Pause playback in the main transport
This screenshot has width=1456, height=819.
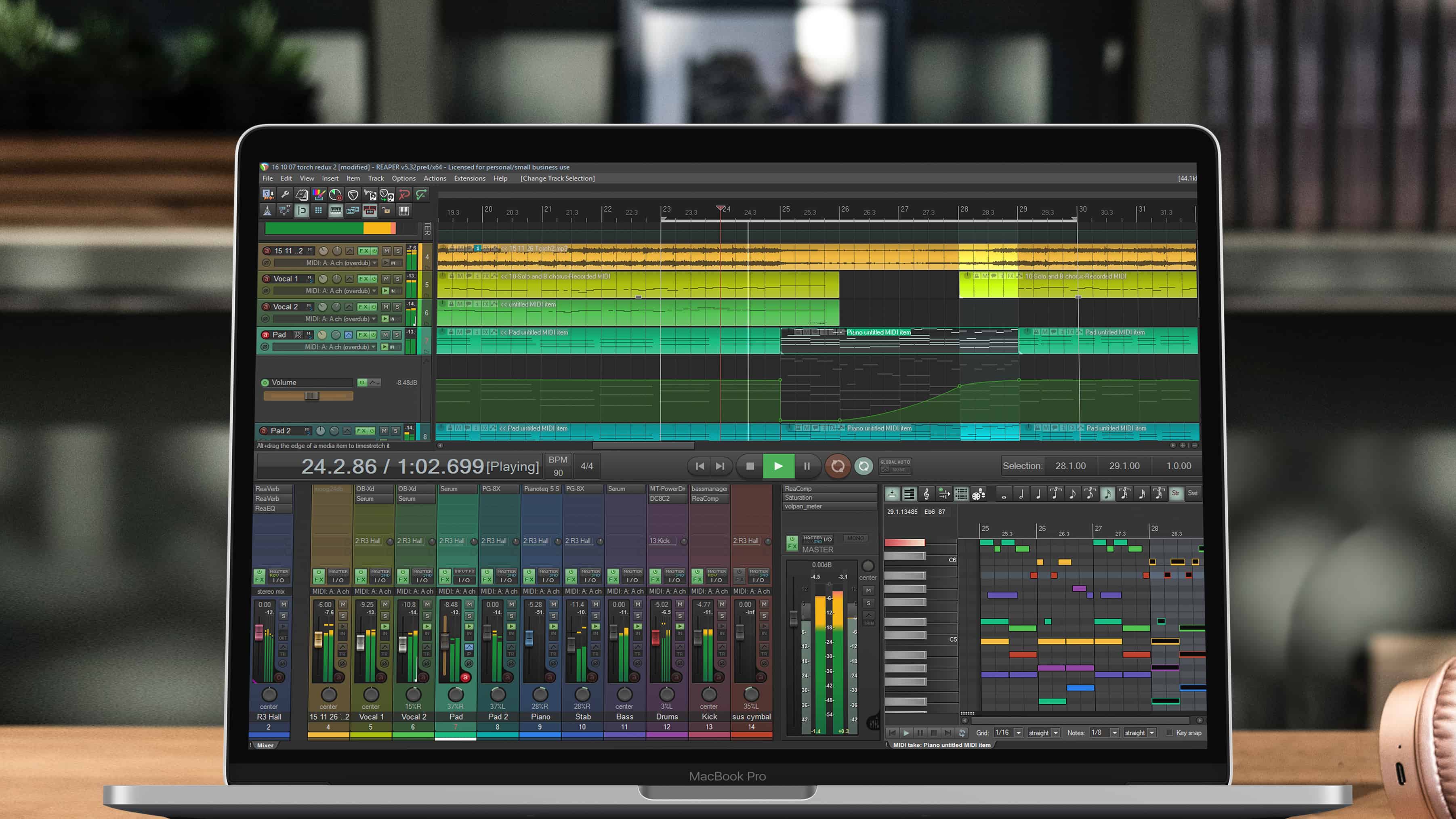[807, 466]
